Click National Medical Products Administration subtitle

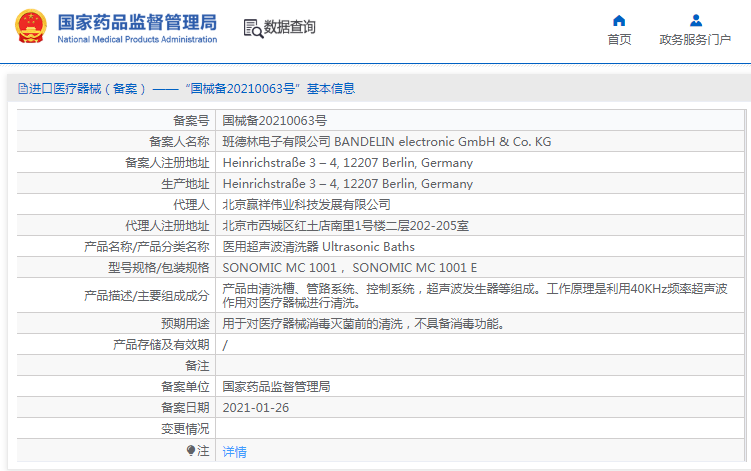pos(137,39)
